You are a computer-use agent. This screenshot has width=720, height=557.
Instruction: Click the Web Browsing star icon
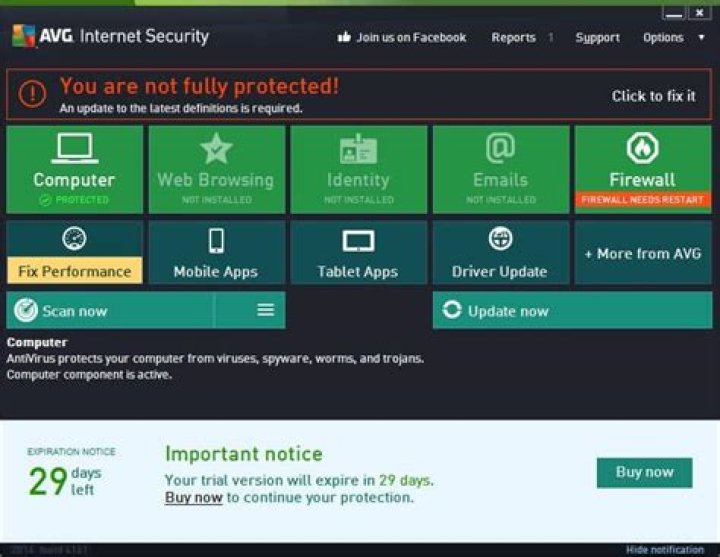216,148
